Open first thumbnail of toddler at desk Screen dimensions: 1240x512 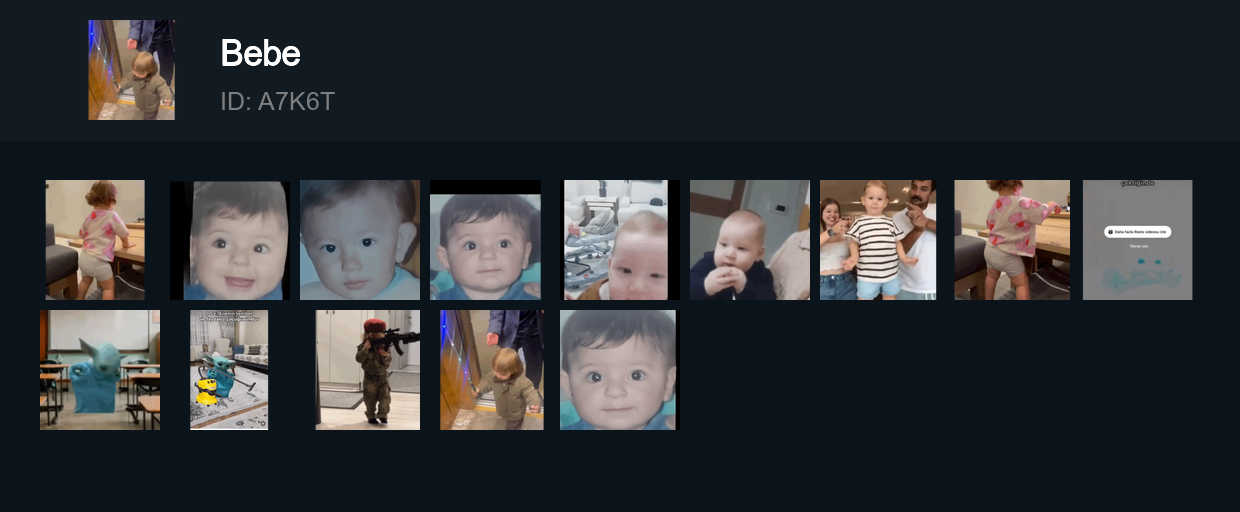[x=95, y=240]
